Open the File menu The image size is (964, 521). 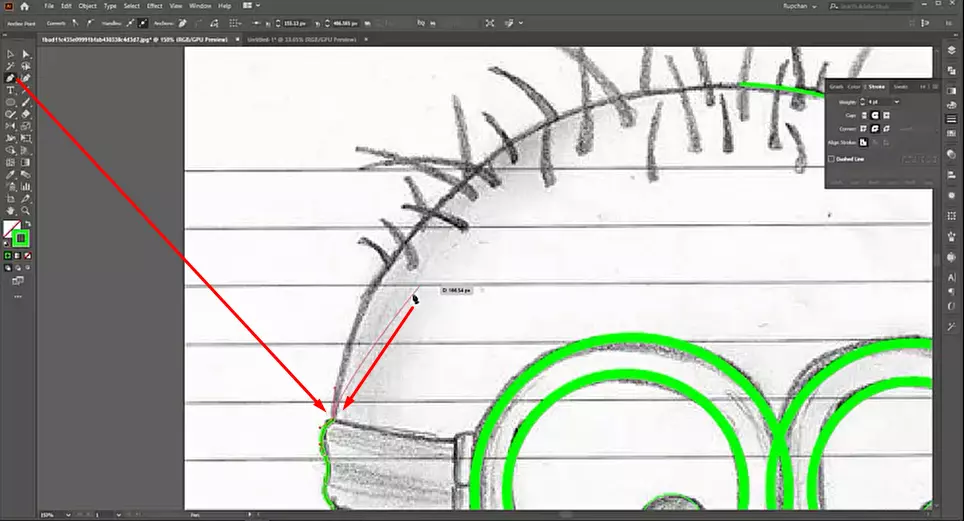tap(49, 6)
